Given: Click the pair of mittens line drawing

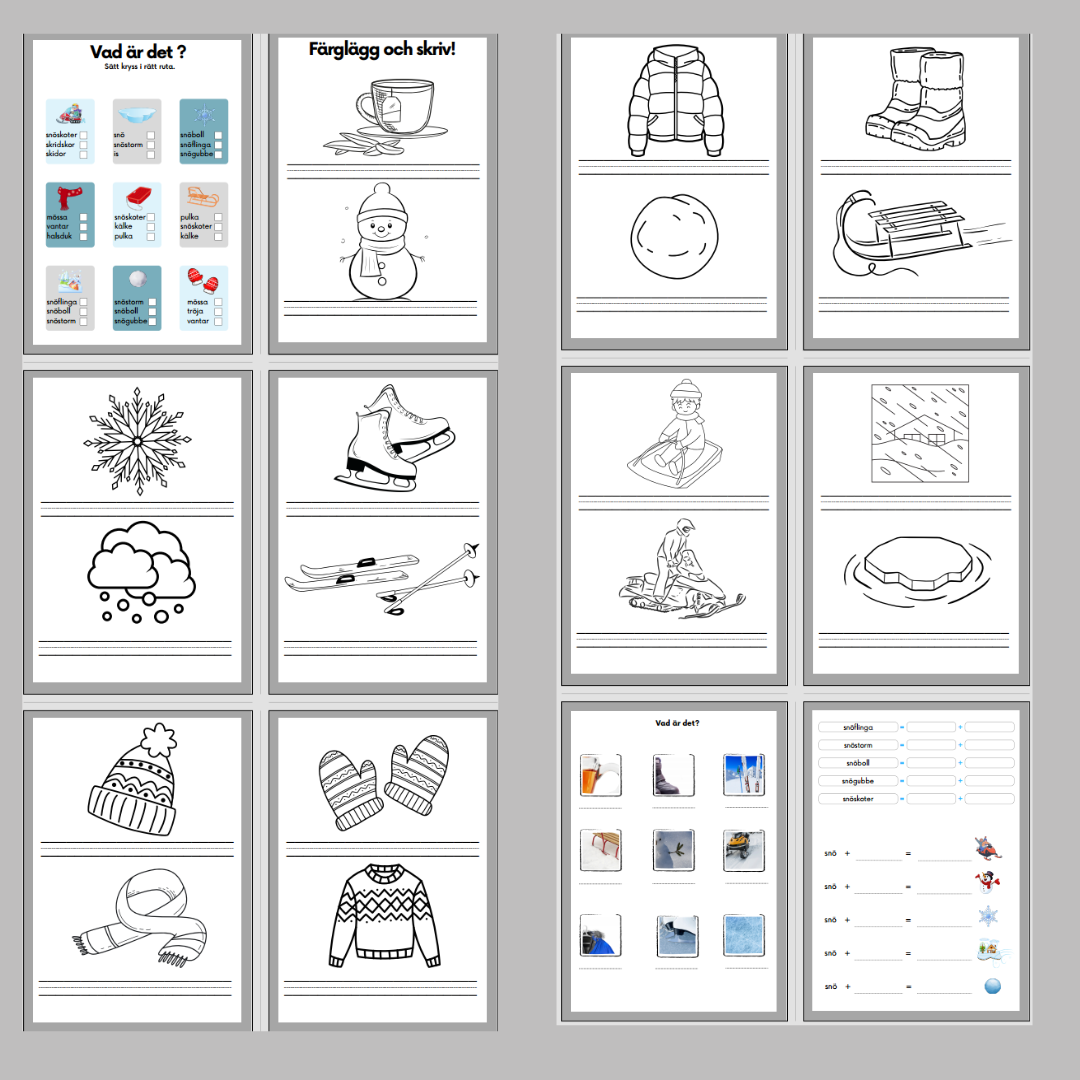Looking at the screenshot, I should 385,780.
